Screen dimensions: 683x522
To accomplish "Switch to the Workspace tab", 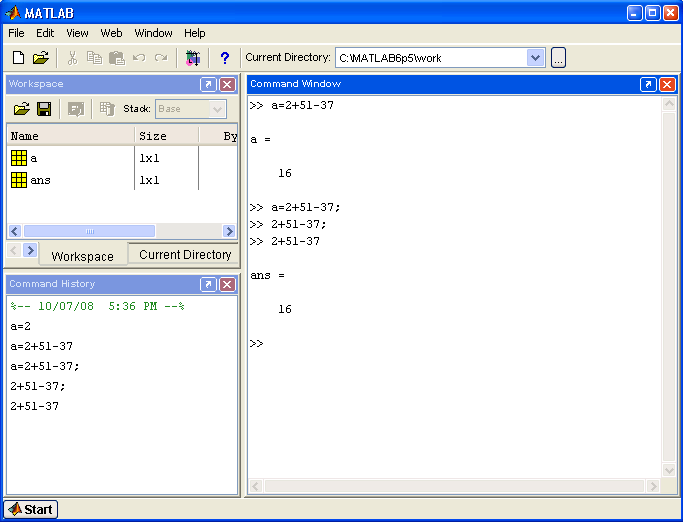I will coord(83,256).
